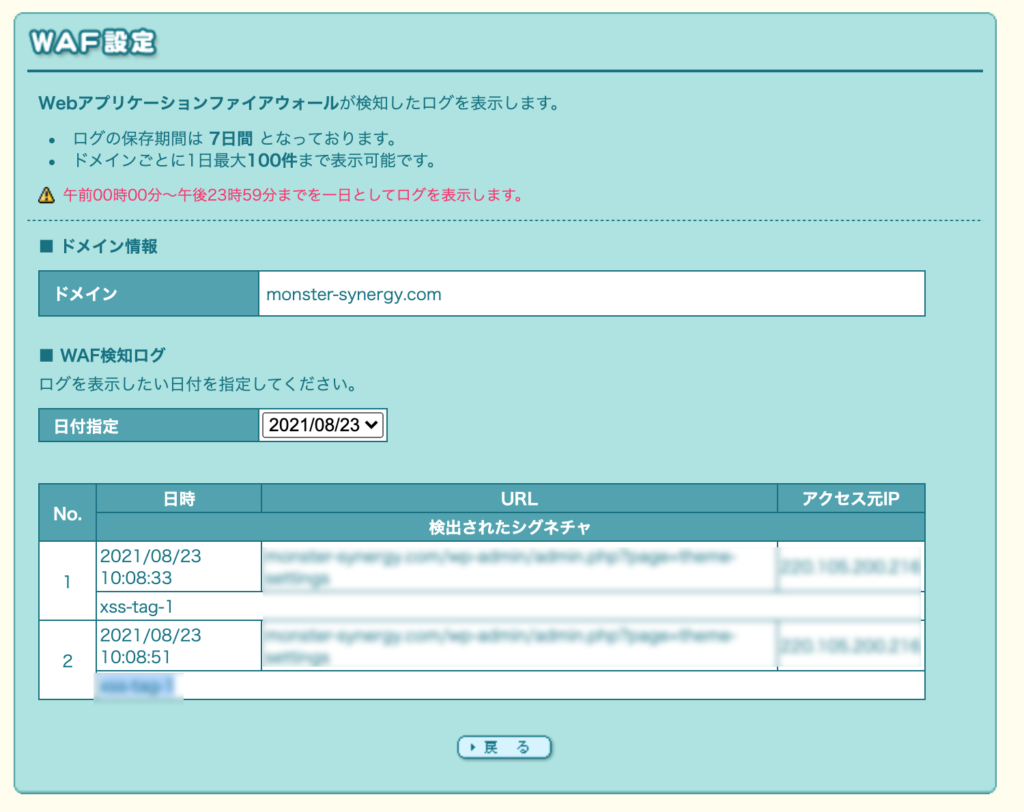1024x812 pixels.
Task: Select the アクセス元IP column header
Action: 850,499
